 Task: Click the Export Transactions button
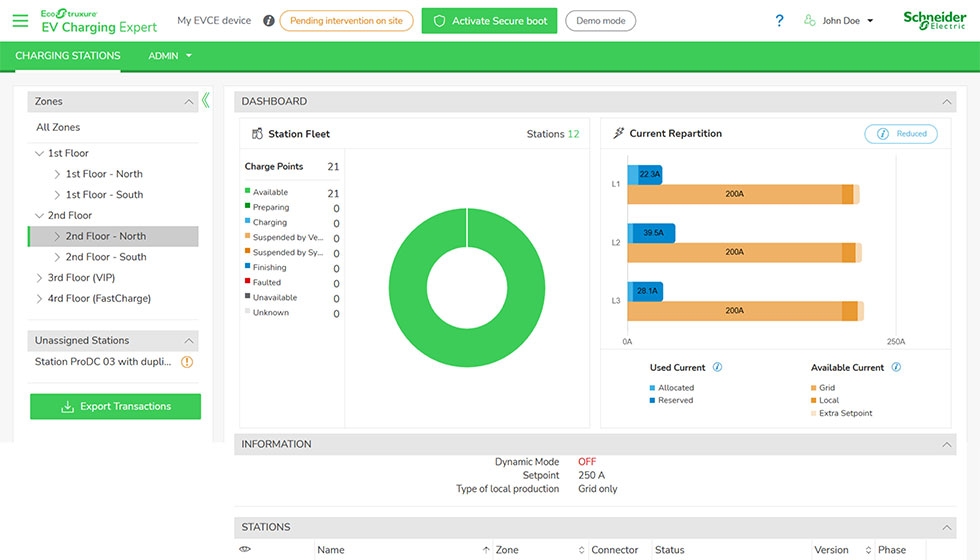point(115,407)
